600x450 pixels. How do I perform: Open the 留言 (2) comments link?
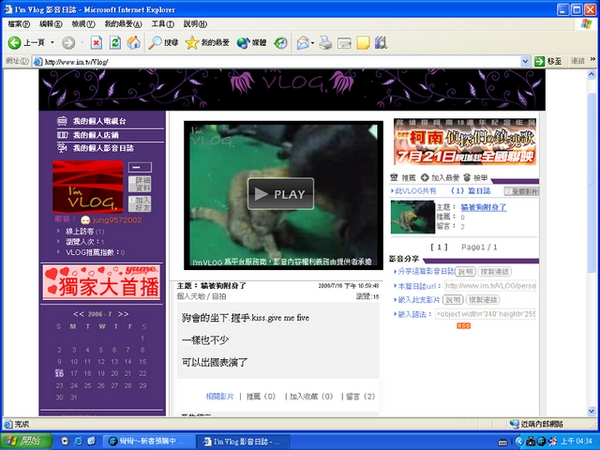click(360, 396)
